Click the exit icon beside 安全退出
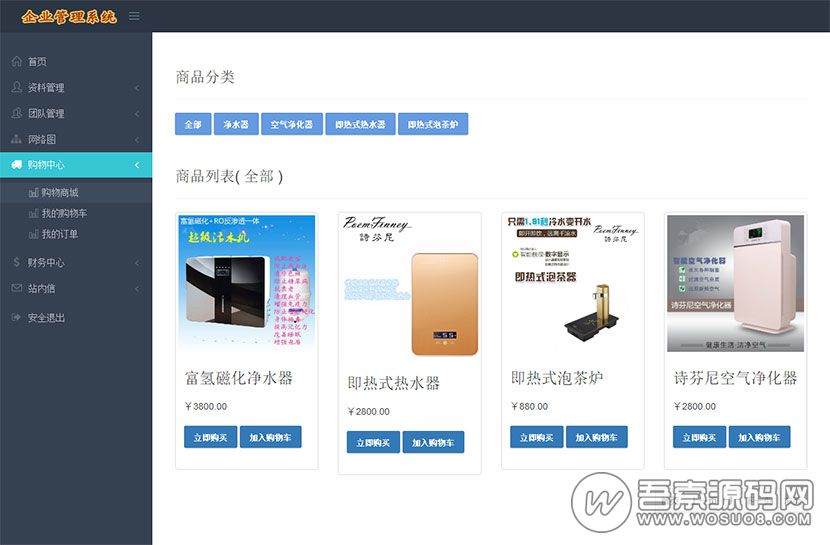 17,317
